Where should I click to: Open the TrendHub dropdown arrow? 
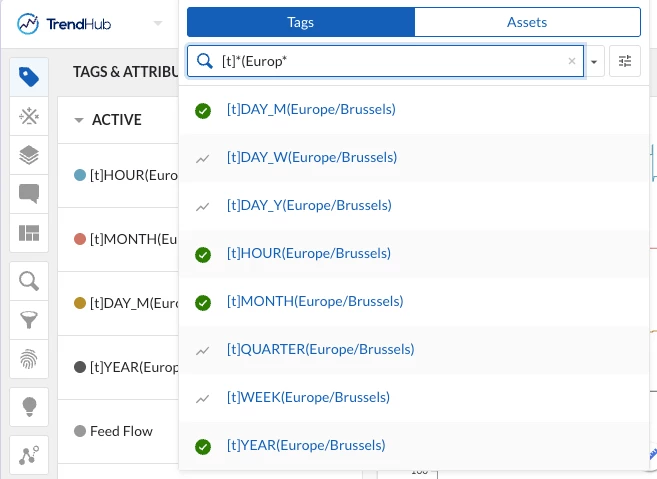click(158, 23)
